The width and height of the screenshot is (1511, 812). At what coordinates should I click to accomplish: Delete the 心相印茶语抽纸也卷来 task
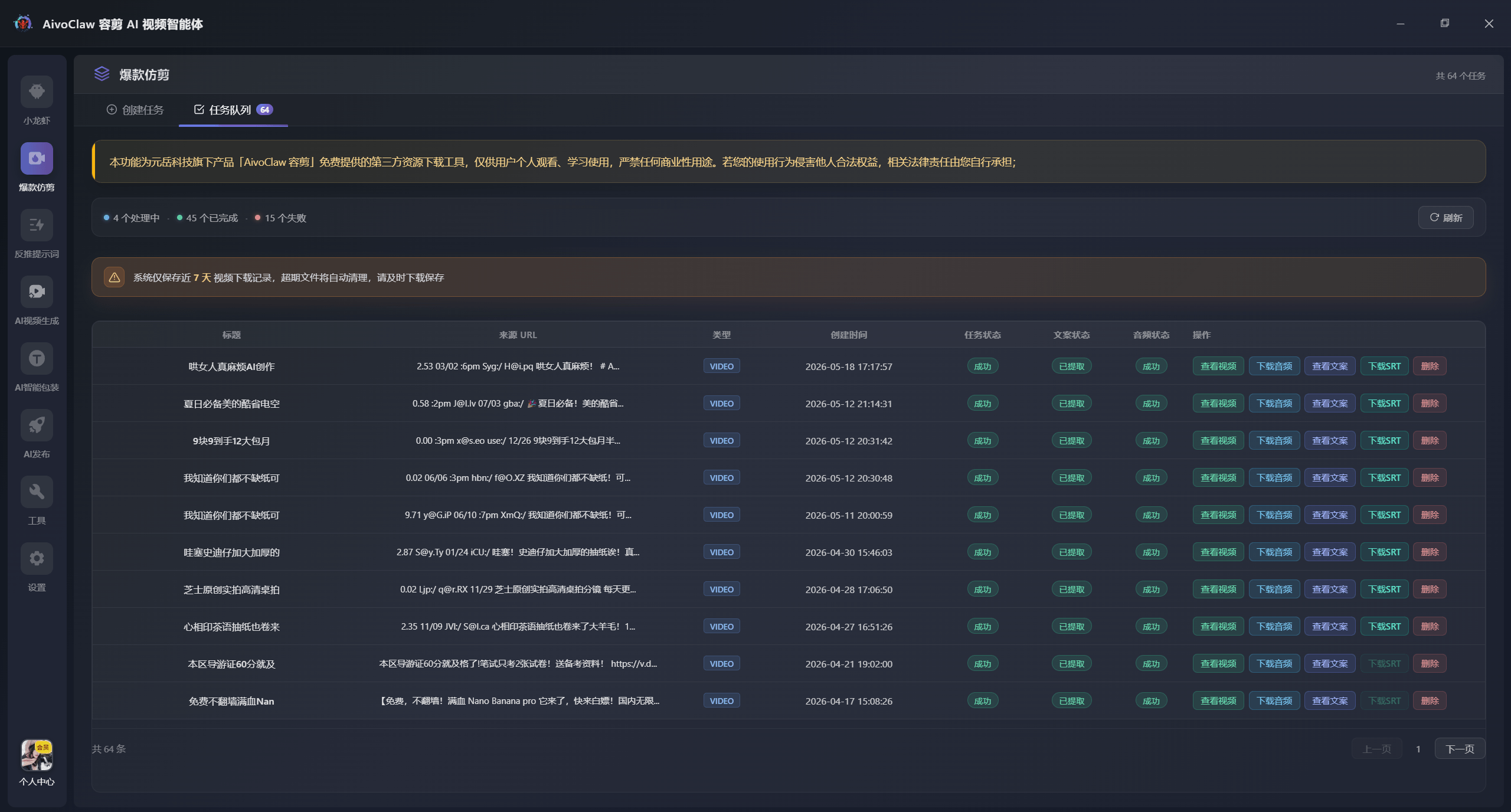(x=1430, y=627)
